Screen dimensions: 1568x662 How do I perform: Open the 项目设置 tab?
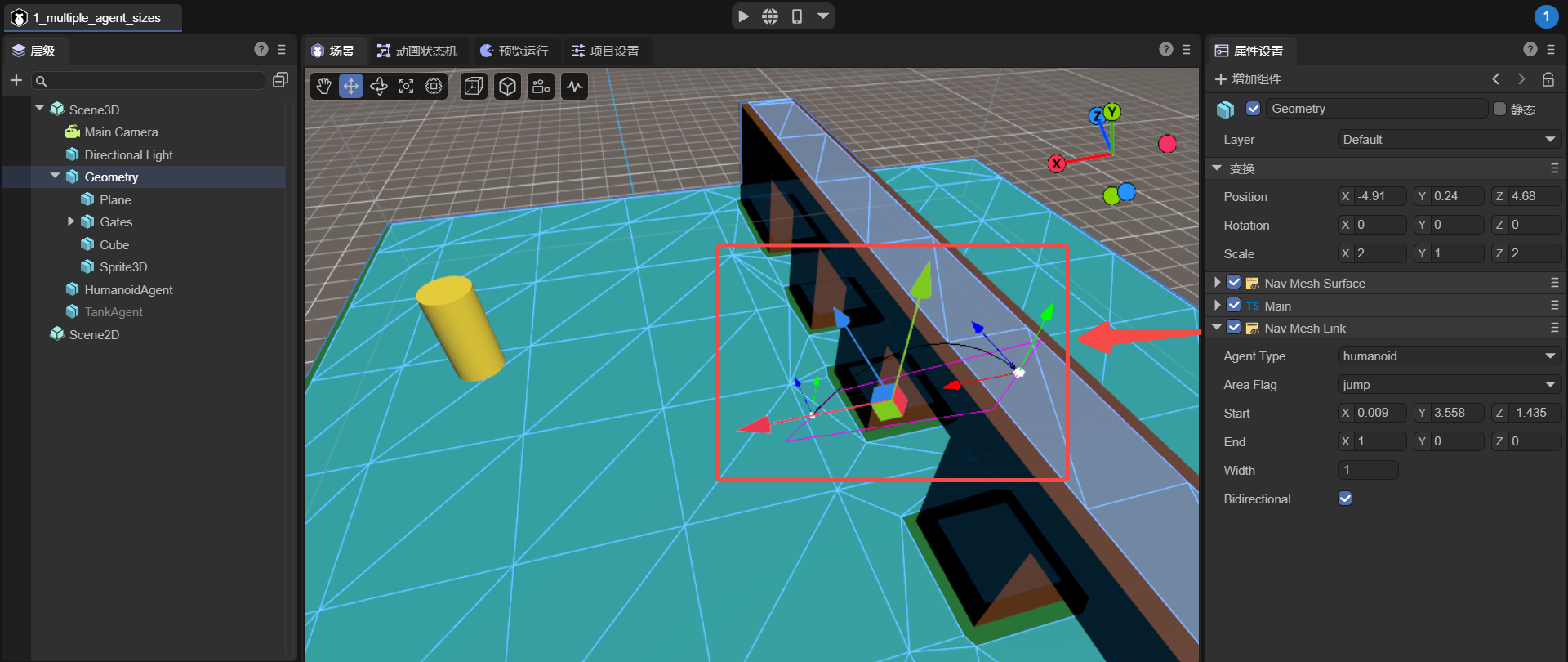605,51
